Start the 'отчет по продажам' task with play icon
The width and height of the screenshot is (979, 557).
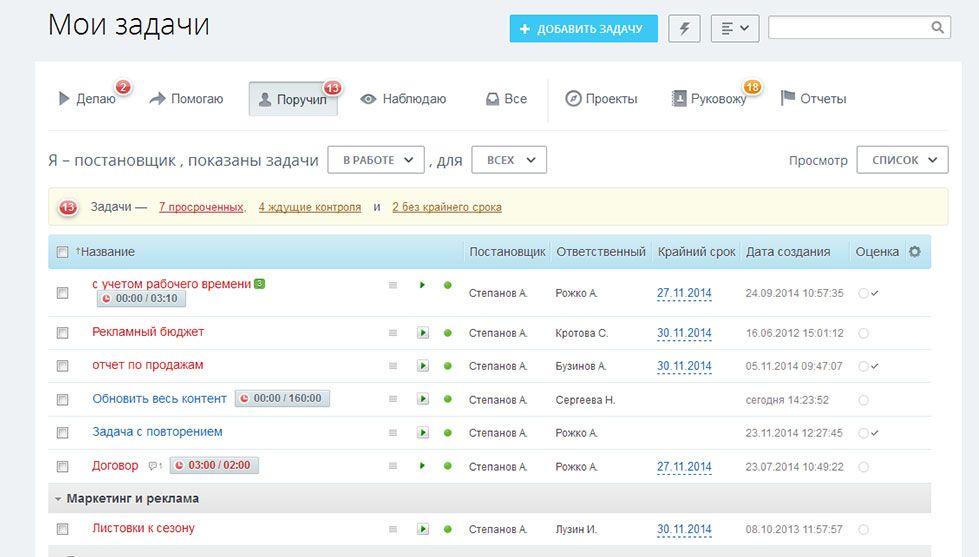tap(423, 366)
